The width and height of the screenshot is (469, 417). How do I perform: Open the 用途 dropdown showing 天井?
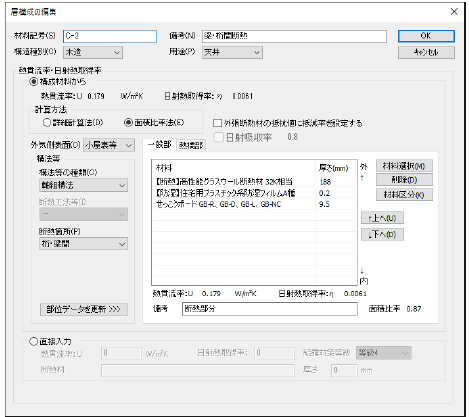[x=232, y=52]
